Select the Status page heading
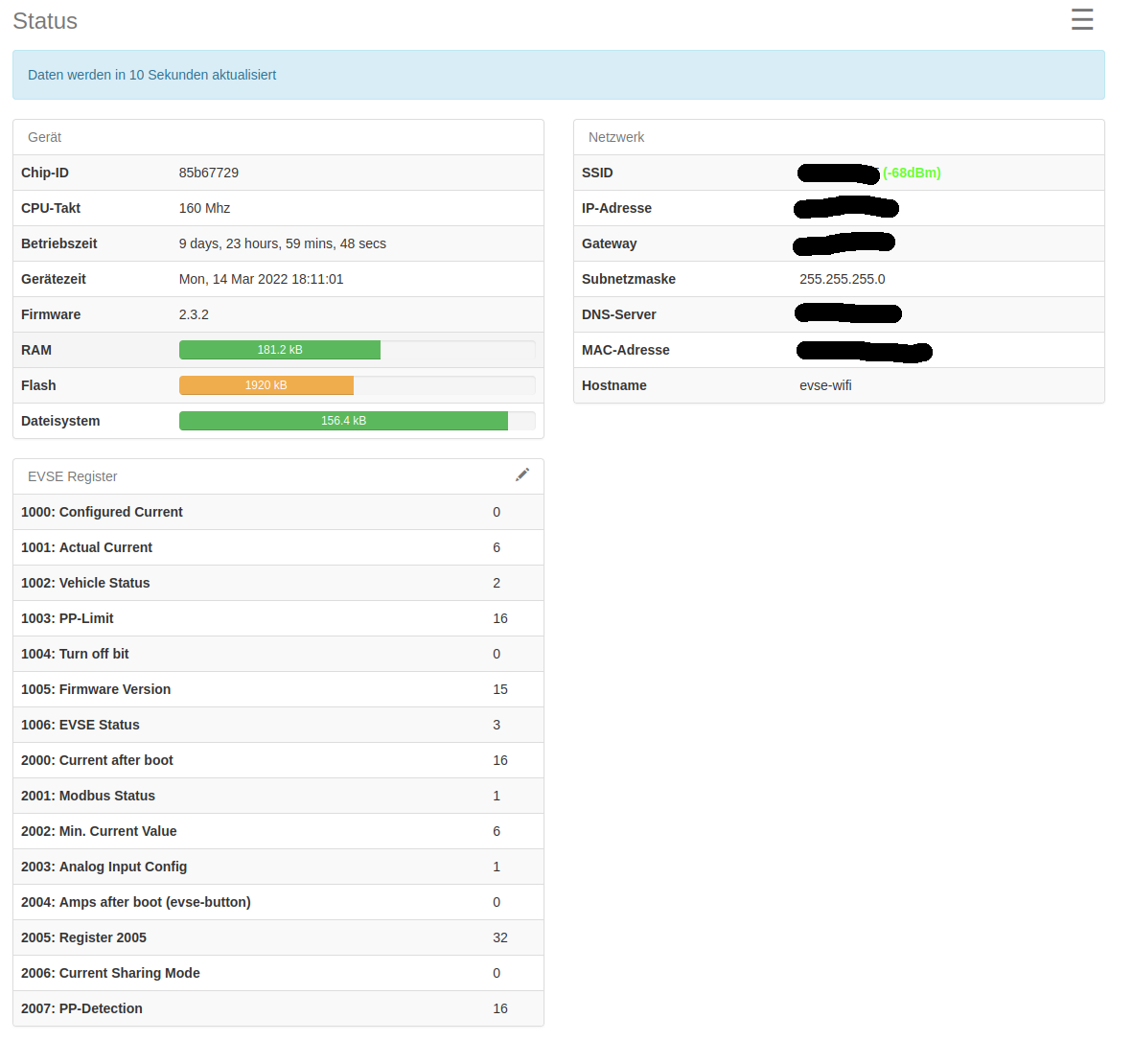Screen dimensions: 1133x1064 click(45, 21)
